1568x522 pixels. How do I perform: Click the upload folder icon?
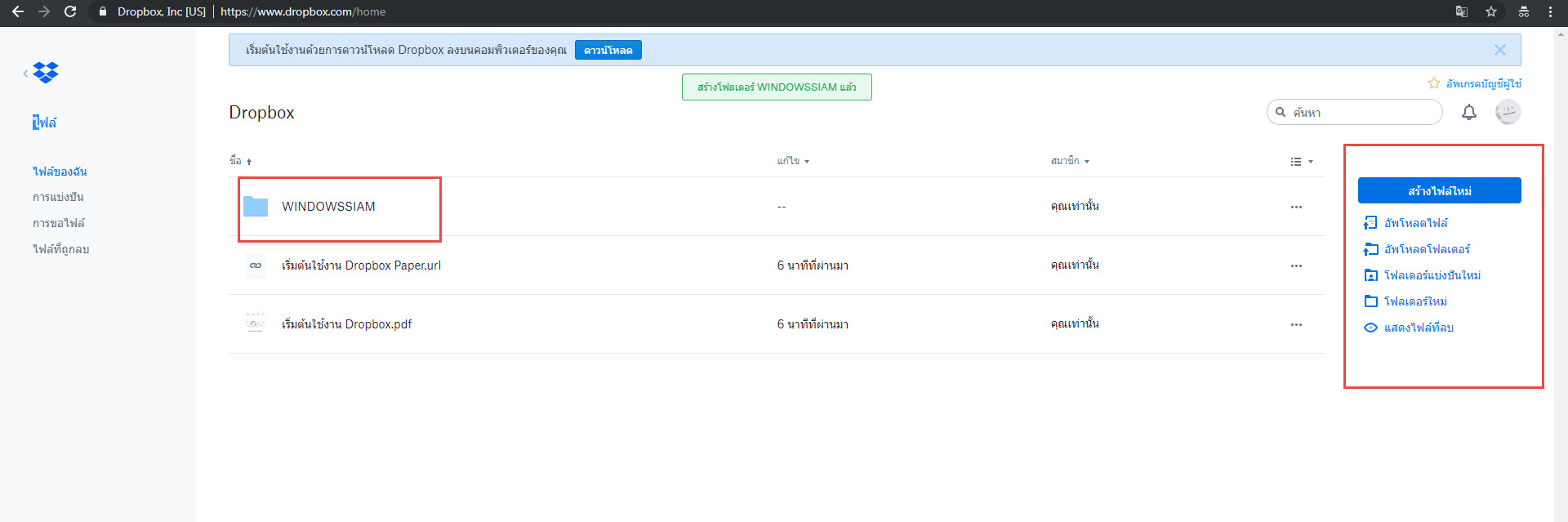click(1370, 249)
